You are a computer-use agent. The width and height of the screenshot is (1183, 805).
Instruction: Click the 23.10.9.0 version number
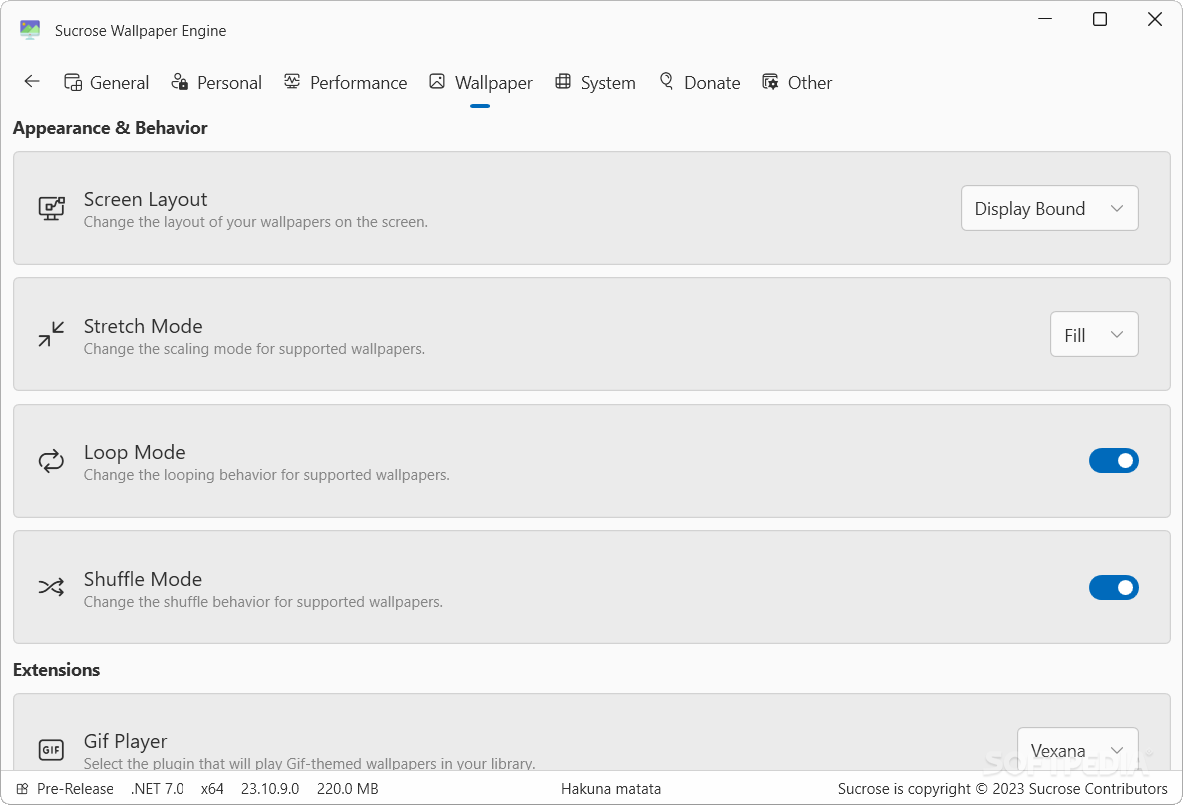(x=270, y=788)
